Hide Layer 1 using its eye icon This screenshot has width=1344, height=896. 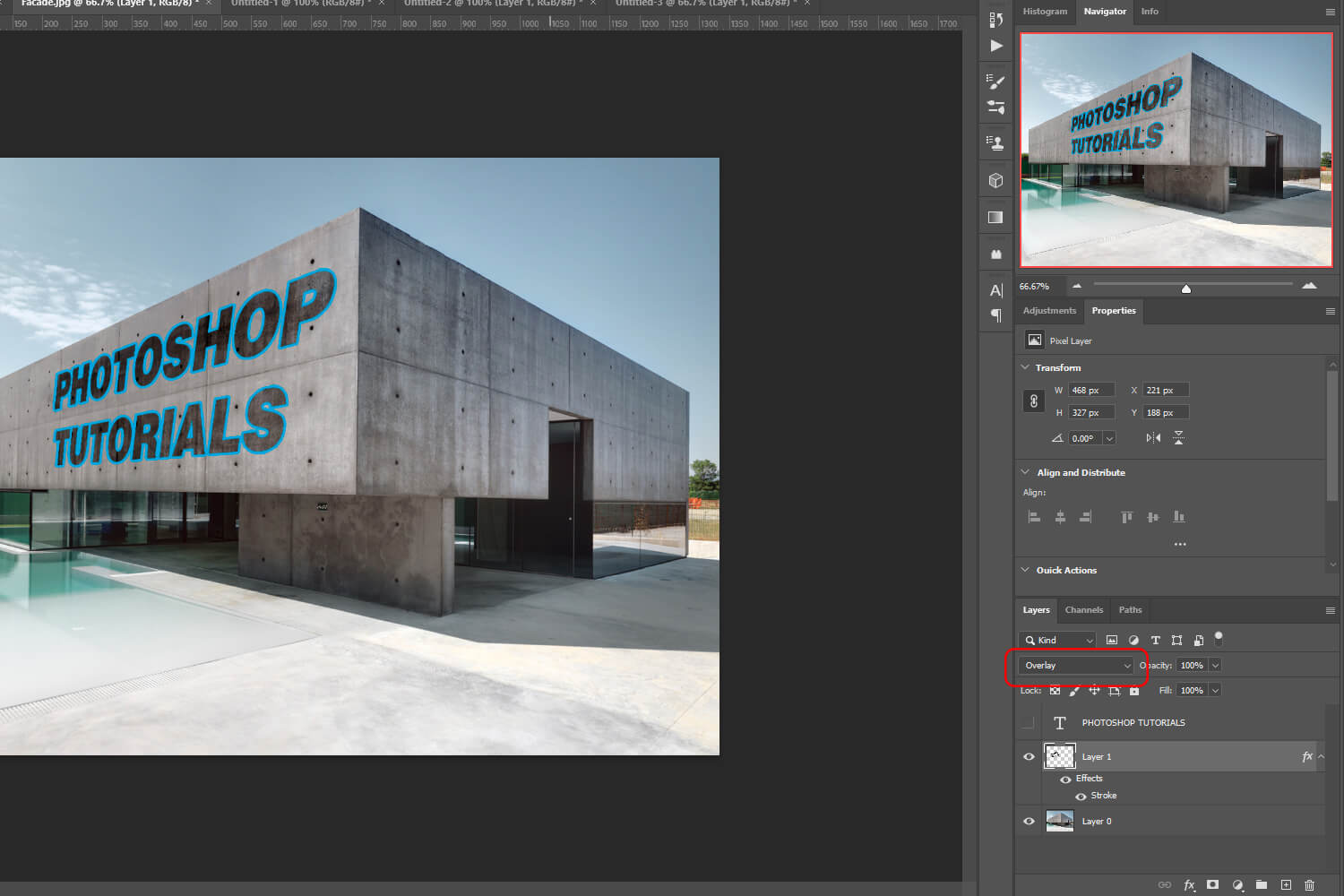tap(1029, 756)
